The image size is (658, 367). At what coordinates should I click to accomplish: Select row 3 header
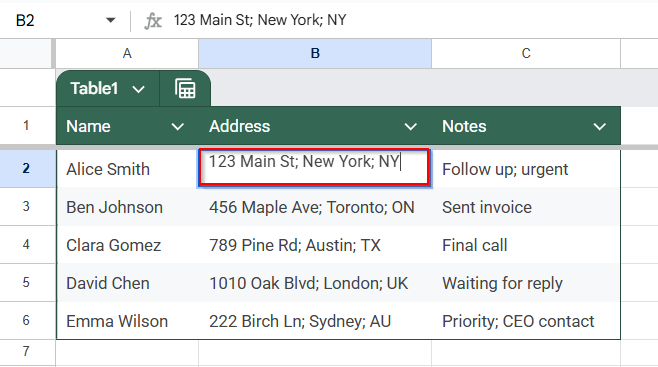click(27, 206)
